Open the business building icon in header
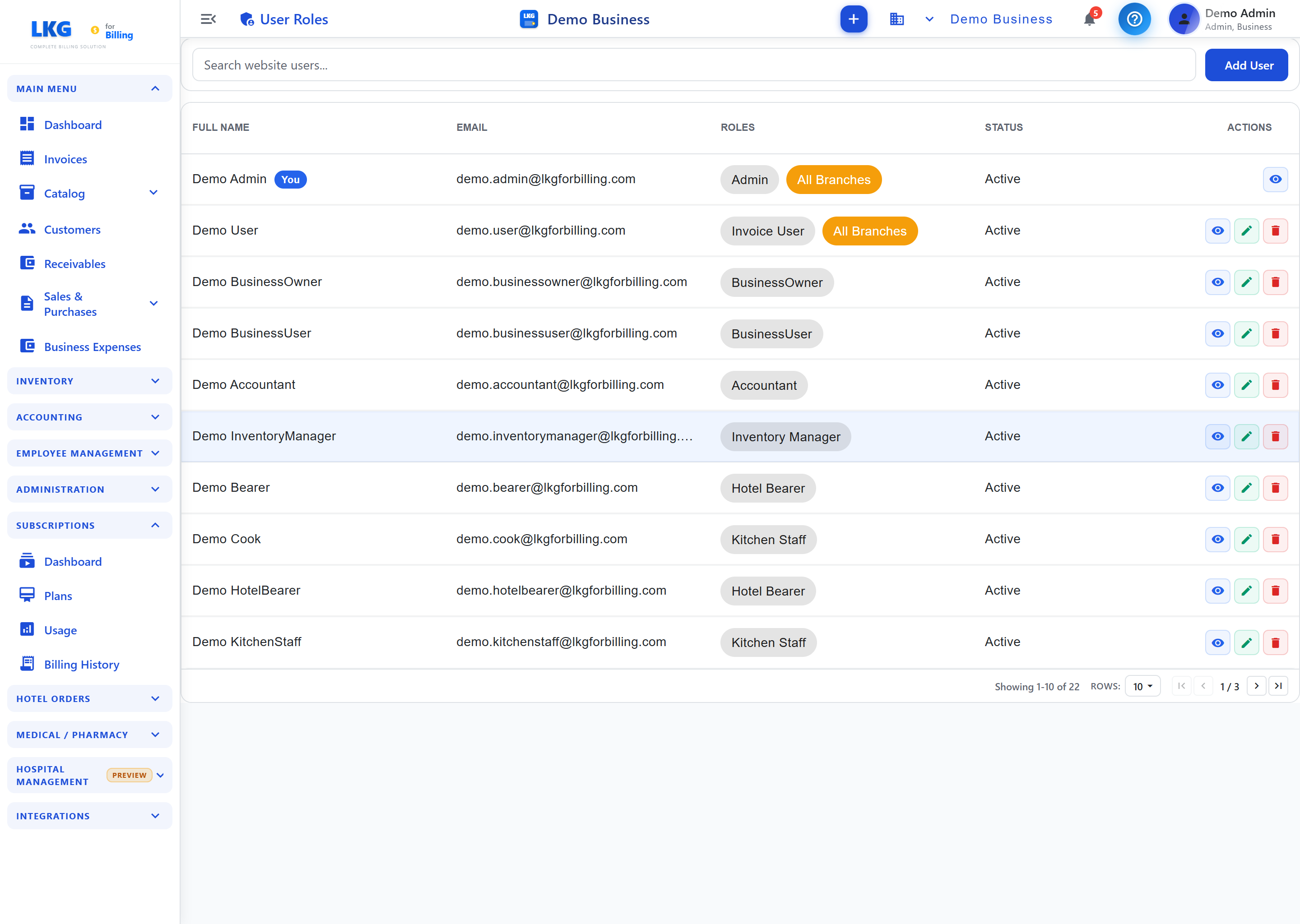 pos(896,19)
